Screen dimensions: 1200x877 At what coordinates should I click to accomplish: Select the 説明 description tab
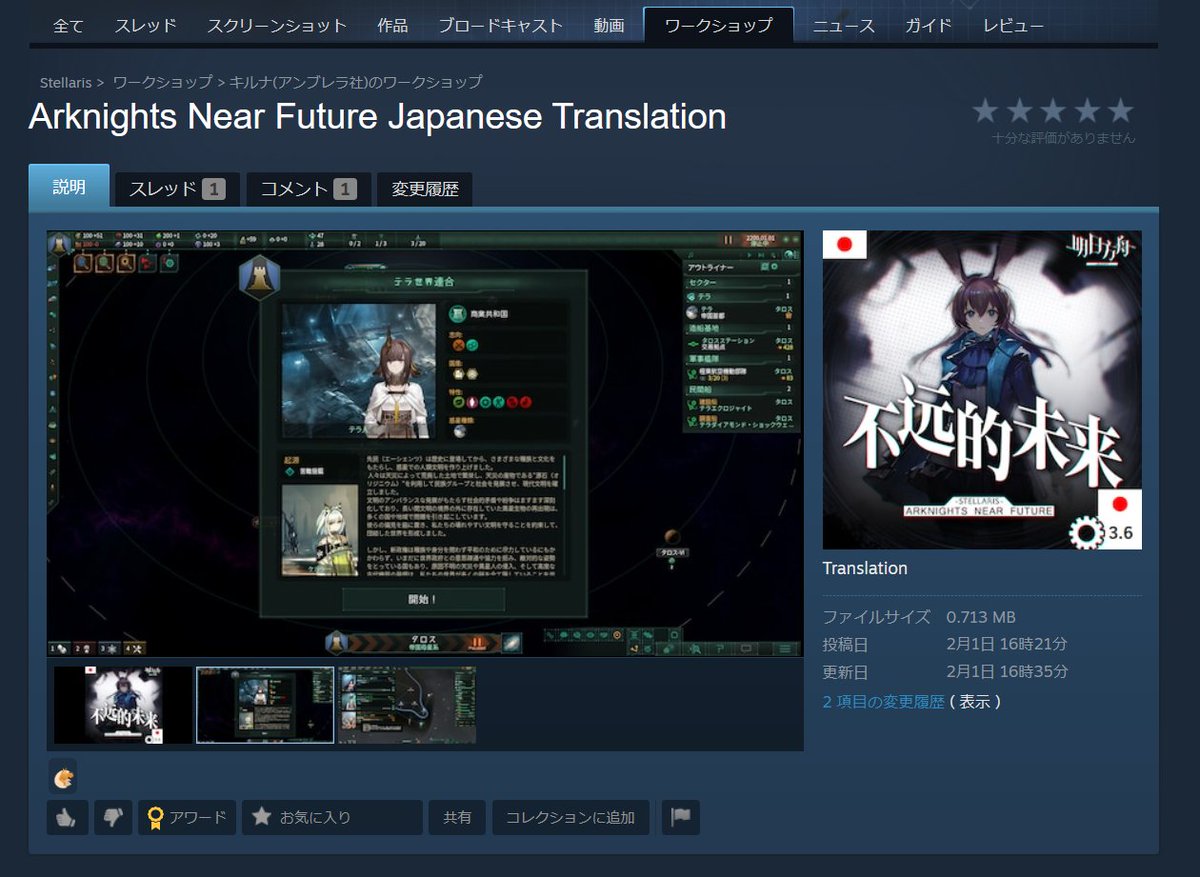coord(69,187)
